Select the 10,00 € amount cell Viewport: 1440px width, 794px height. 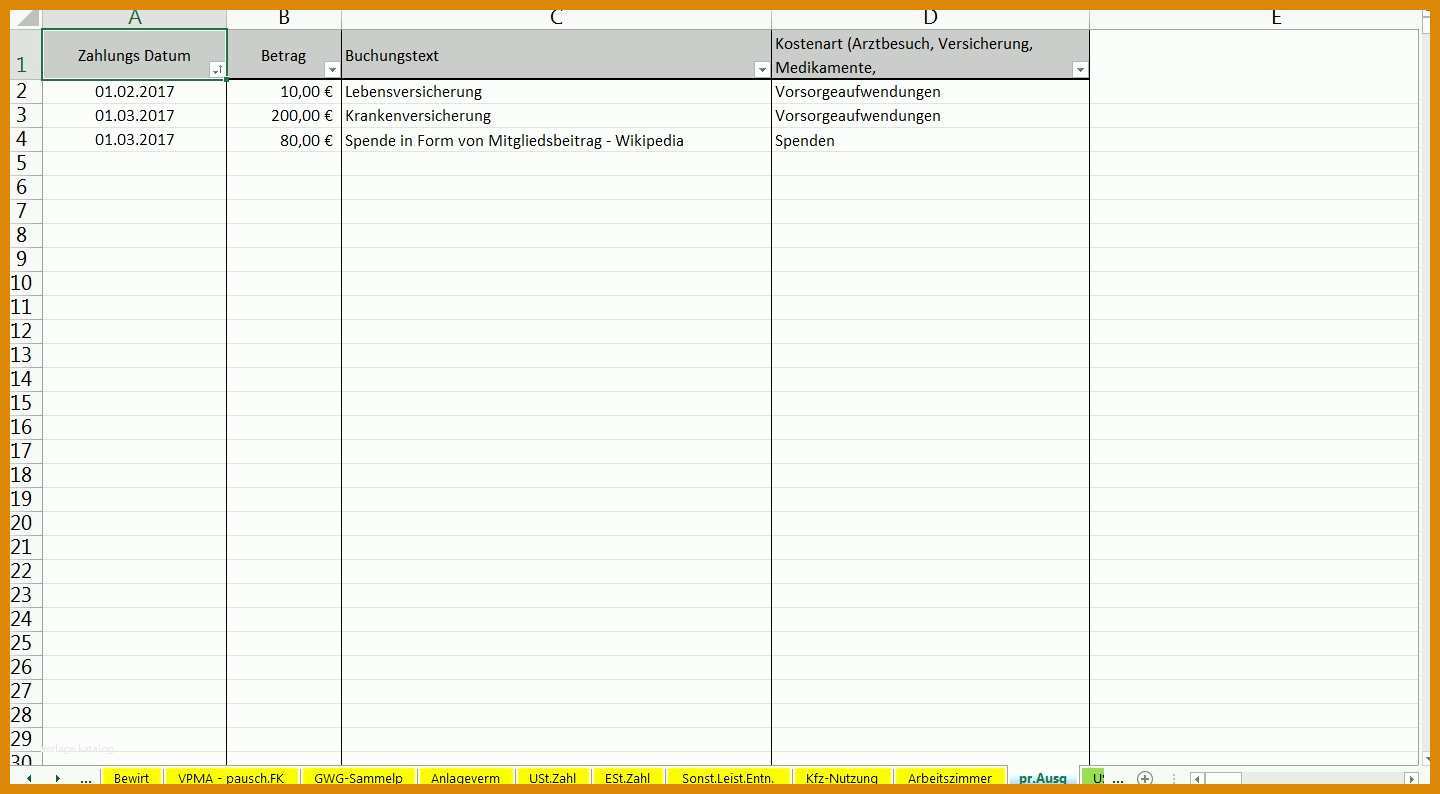pyautogui.click(x=284, y=92)
